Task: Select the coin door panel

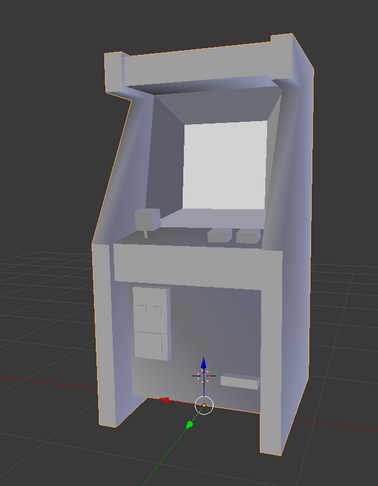Action: point(152,324)
